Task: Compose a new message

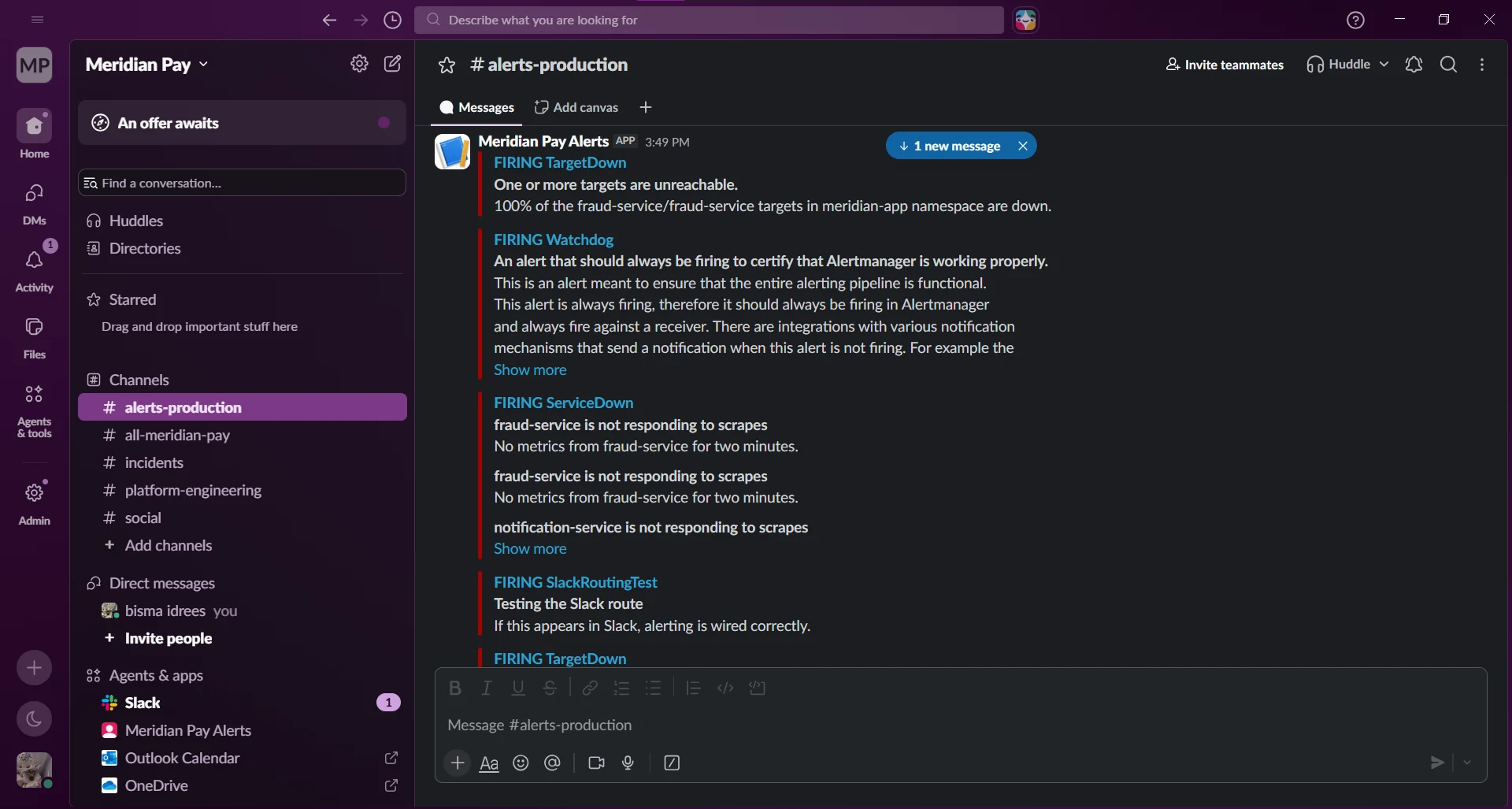Action: click(392, 64)
